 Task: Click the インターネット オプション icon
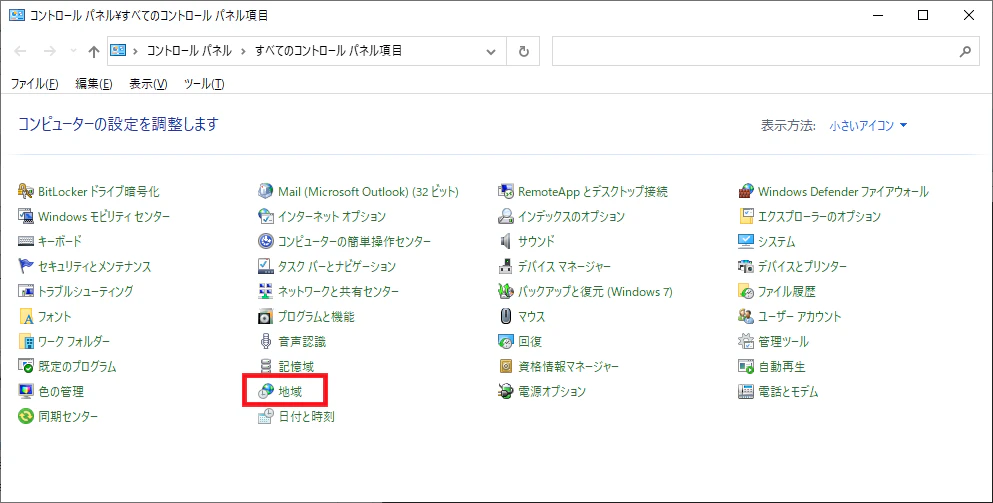[266, 217]
